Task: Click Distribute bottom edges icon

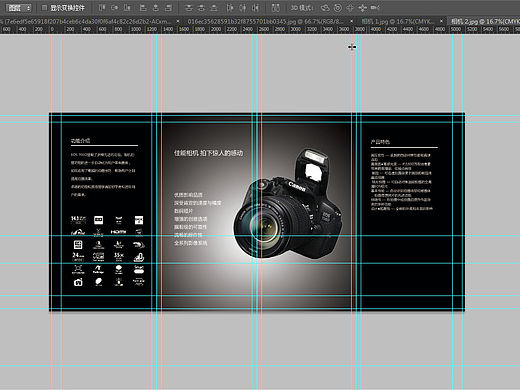Action: pos(214,8)
